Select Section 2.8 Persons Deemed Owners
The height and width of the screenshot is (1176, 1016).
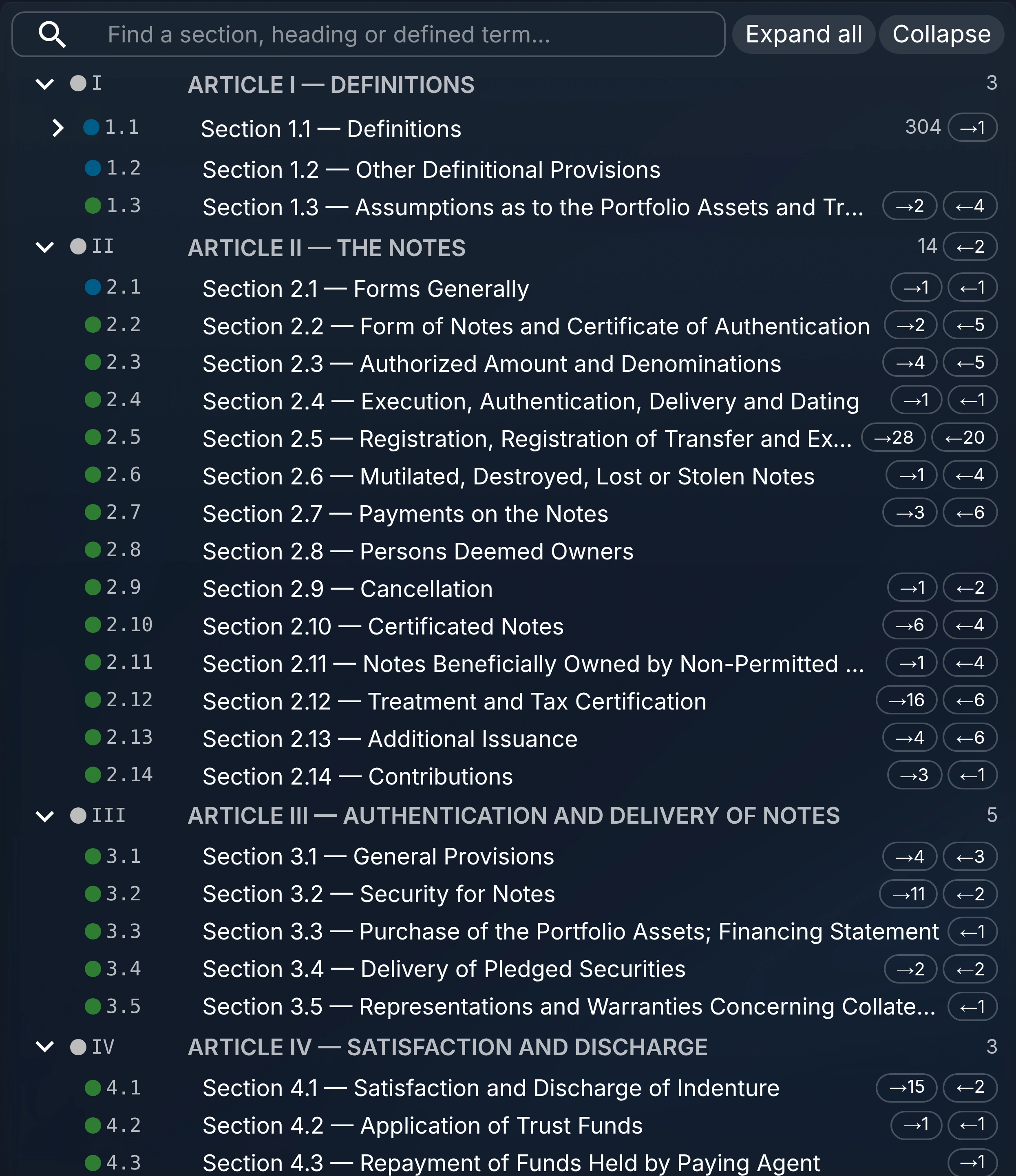pyautogui.click(x=418, y=551)
